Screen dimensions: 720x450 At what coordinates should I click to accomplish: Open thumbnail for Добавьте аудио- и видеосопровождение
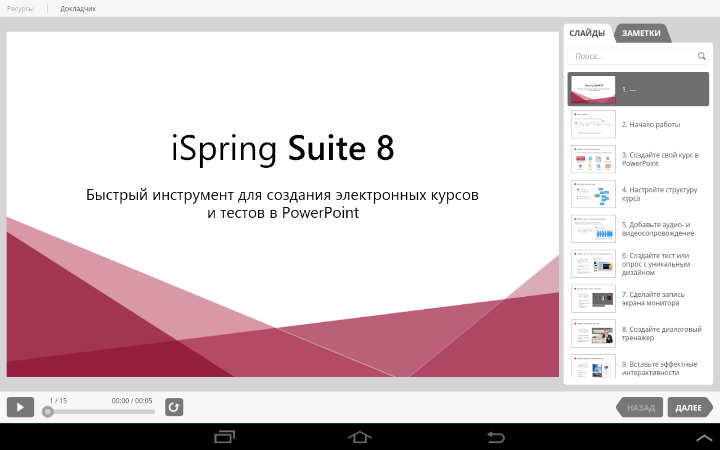[x=593, y=229]
